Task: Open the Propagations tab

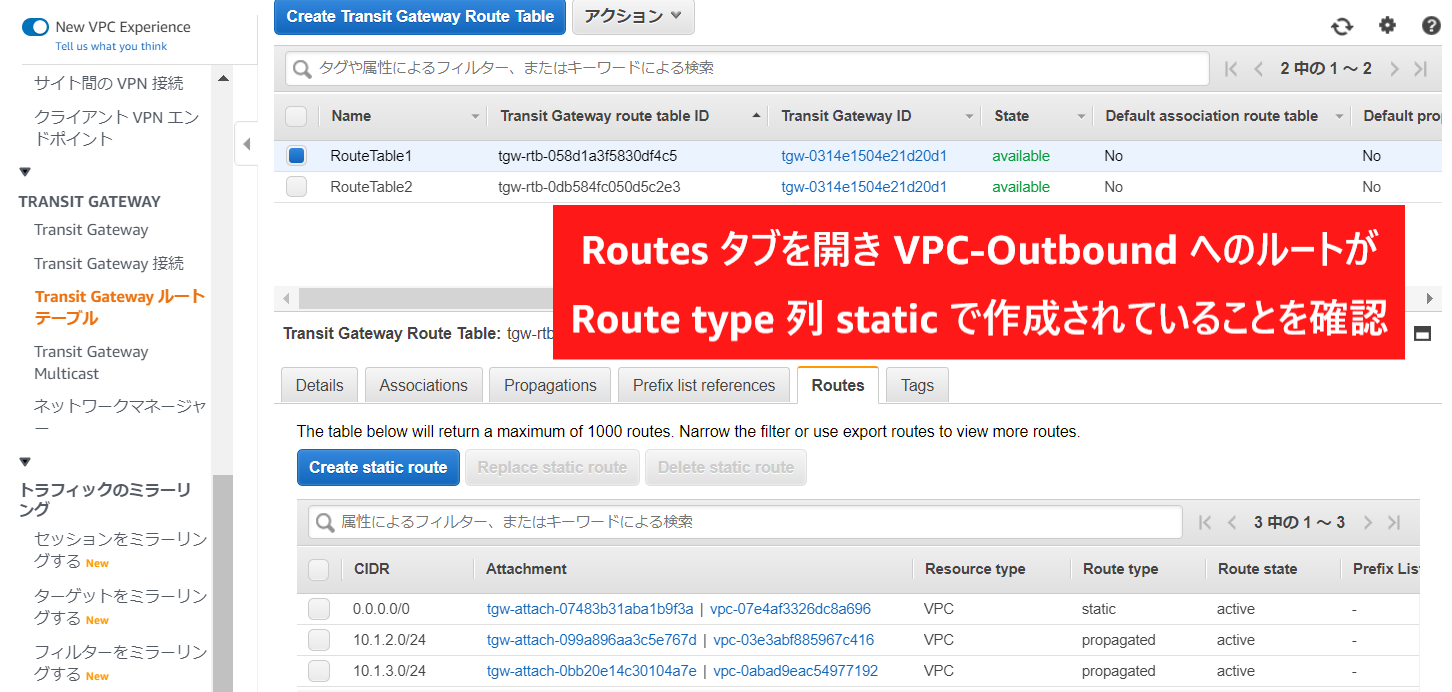Action: tap(550, 385)
